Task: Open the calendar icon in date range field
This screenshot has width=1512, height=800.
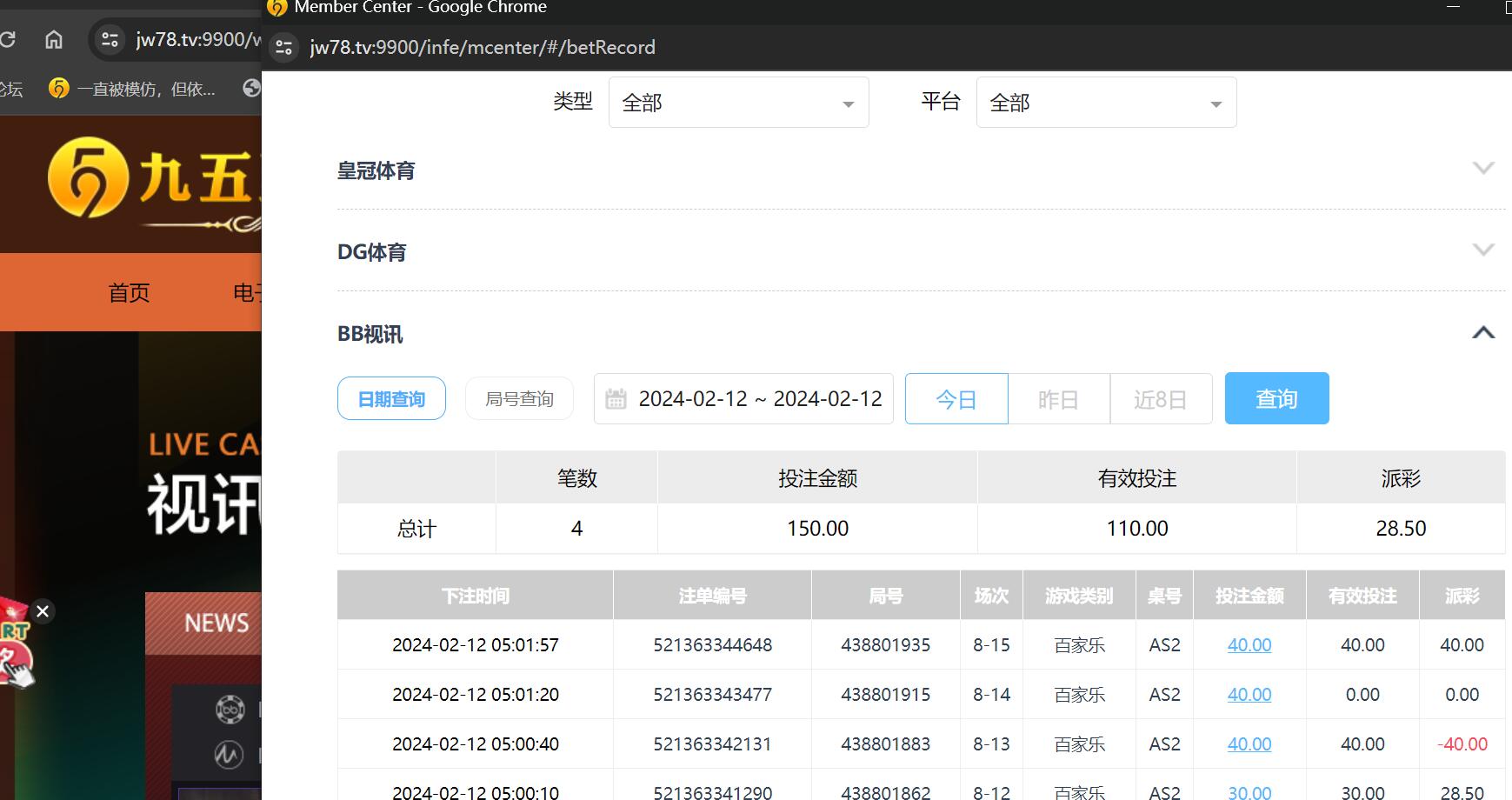Action: coord(616,399)
